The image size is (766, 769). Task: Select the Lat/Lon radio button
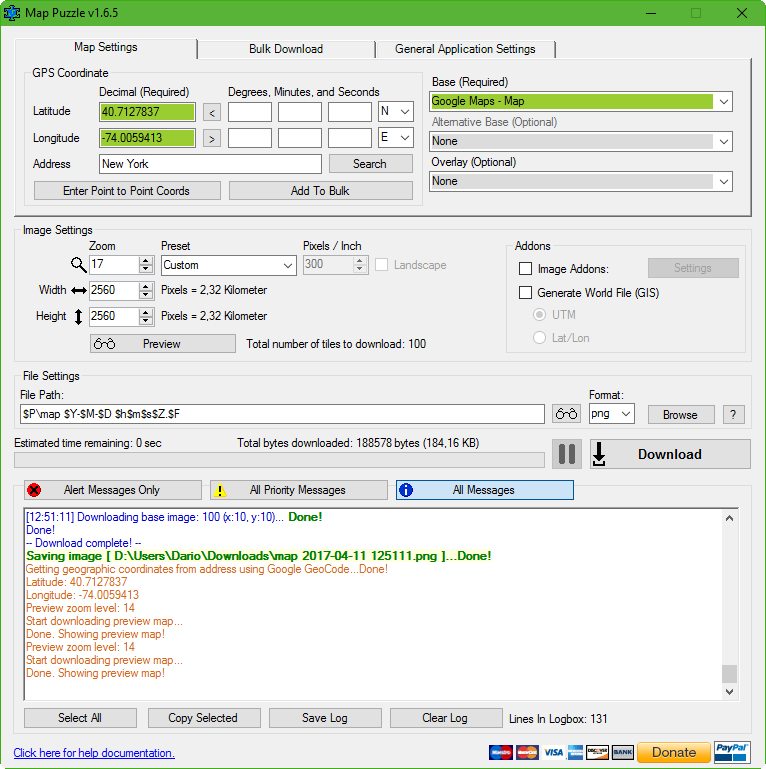540,338
